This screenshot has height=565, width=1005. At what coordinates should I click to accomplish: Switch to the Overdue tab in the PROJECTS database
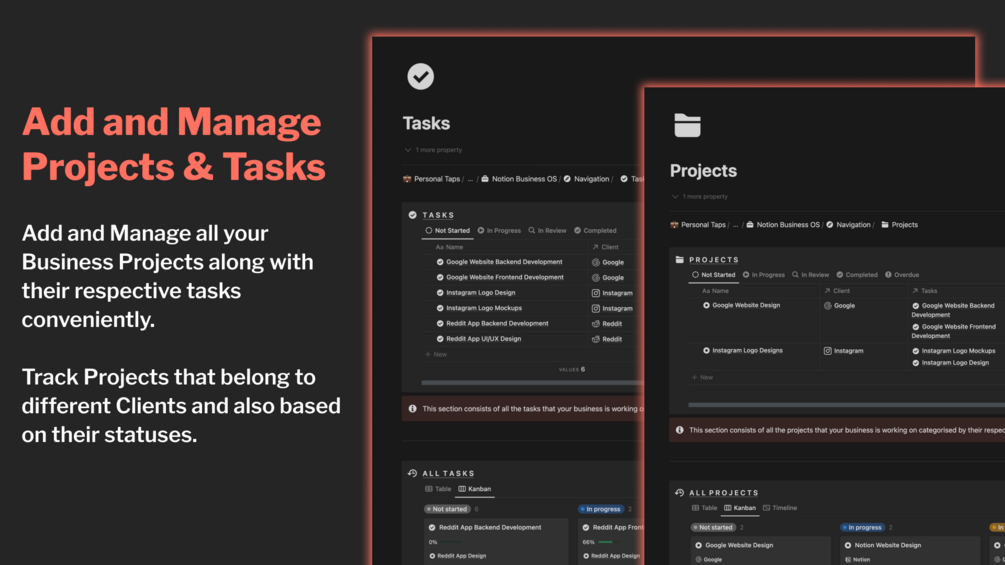coord(902,275)
